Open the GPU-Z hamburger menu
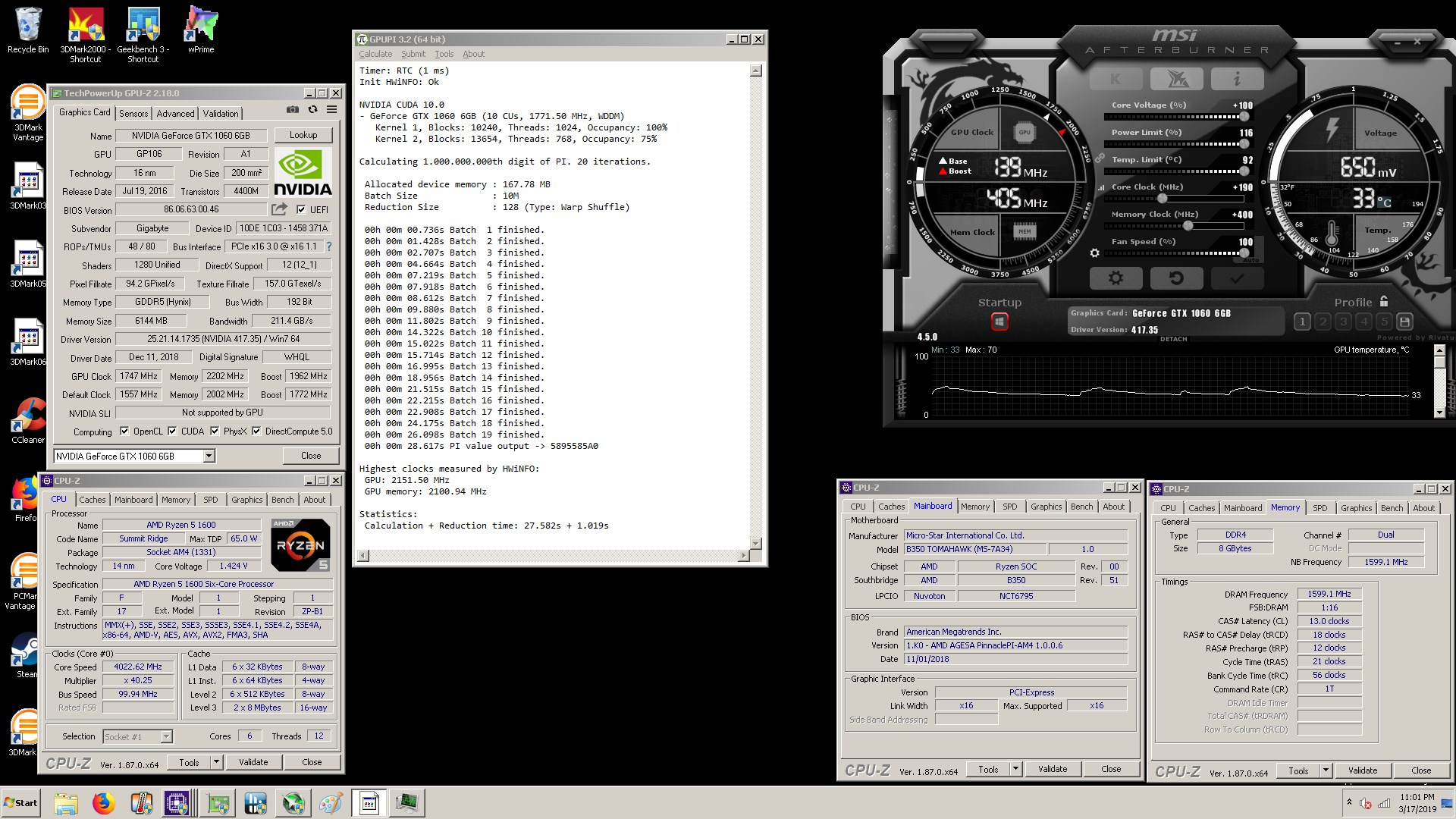Viewport: 1456px width, 819px height. click(x=331, y=110)
